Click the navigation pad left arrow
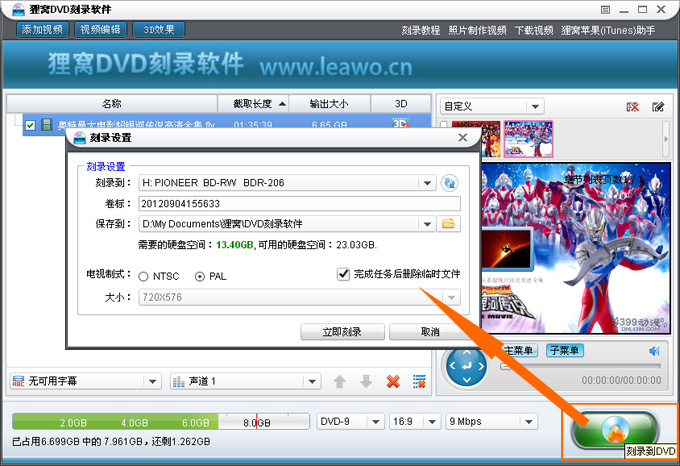680x466 pixels. (452, 367)
